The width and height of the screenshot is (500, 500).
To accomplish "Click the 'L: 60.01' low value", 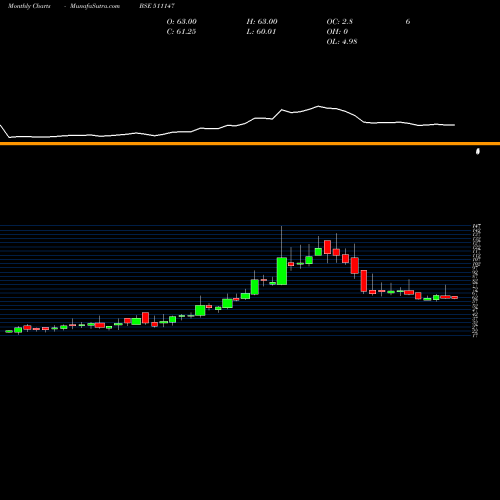I will [x=261, y=32].
